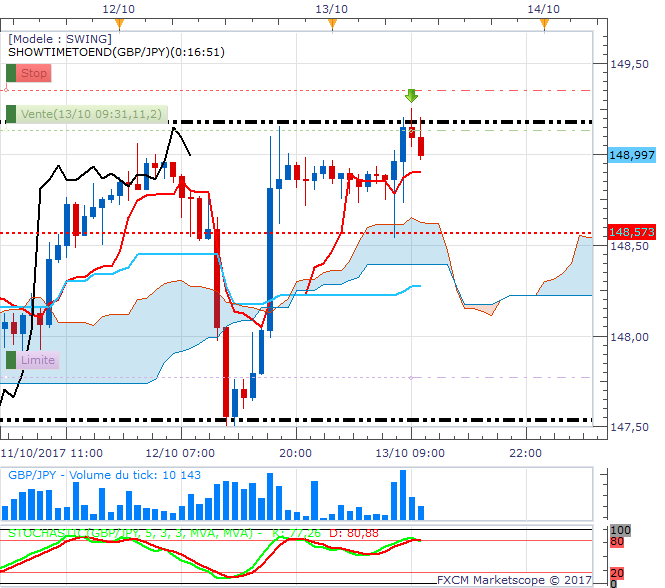
Task: Click the stochastic D: 80,88 value
Action: tap(354, 533)
